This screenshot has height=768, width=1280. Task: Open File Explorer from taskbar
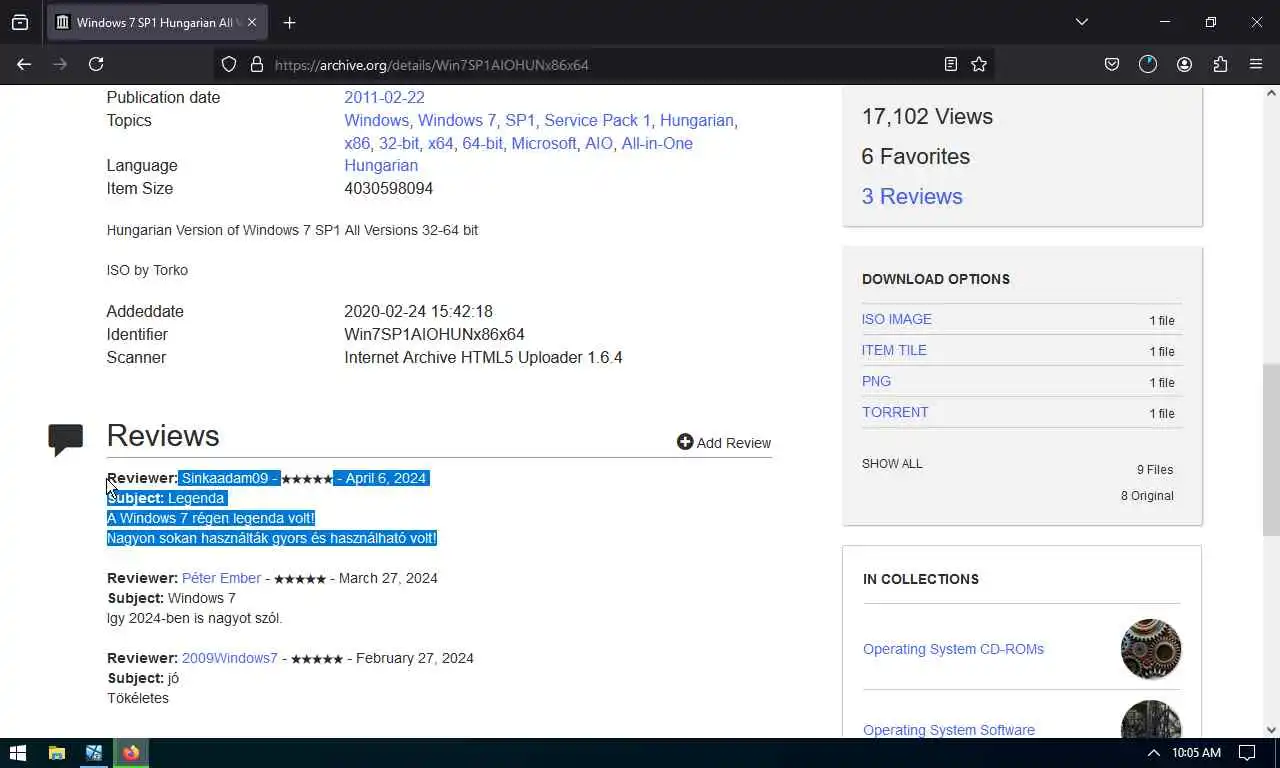(x=57, y=753)
